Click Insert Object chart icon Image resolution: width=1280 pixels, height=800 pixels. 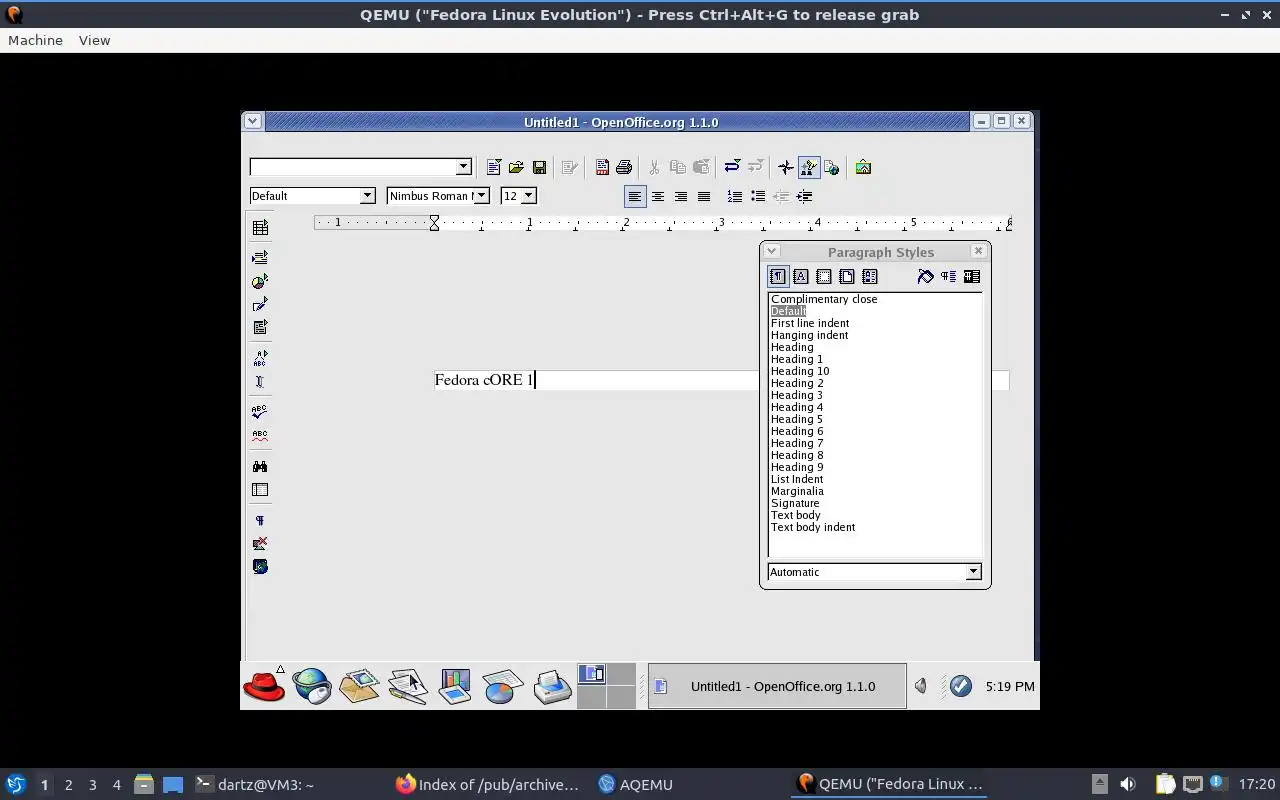[260, 281]
